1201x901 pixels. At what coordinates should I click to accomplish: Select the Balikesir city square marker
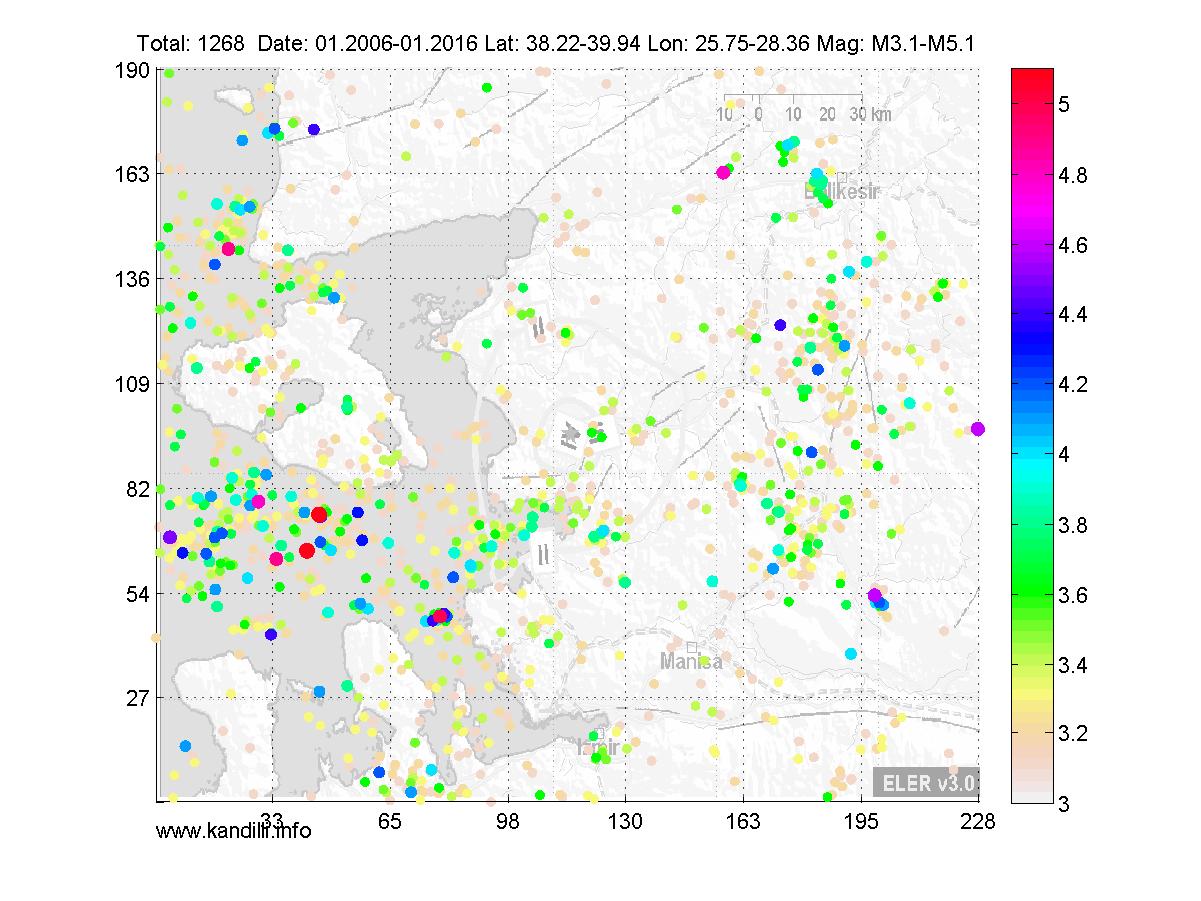point(842,177)
